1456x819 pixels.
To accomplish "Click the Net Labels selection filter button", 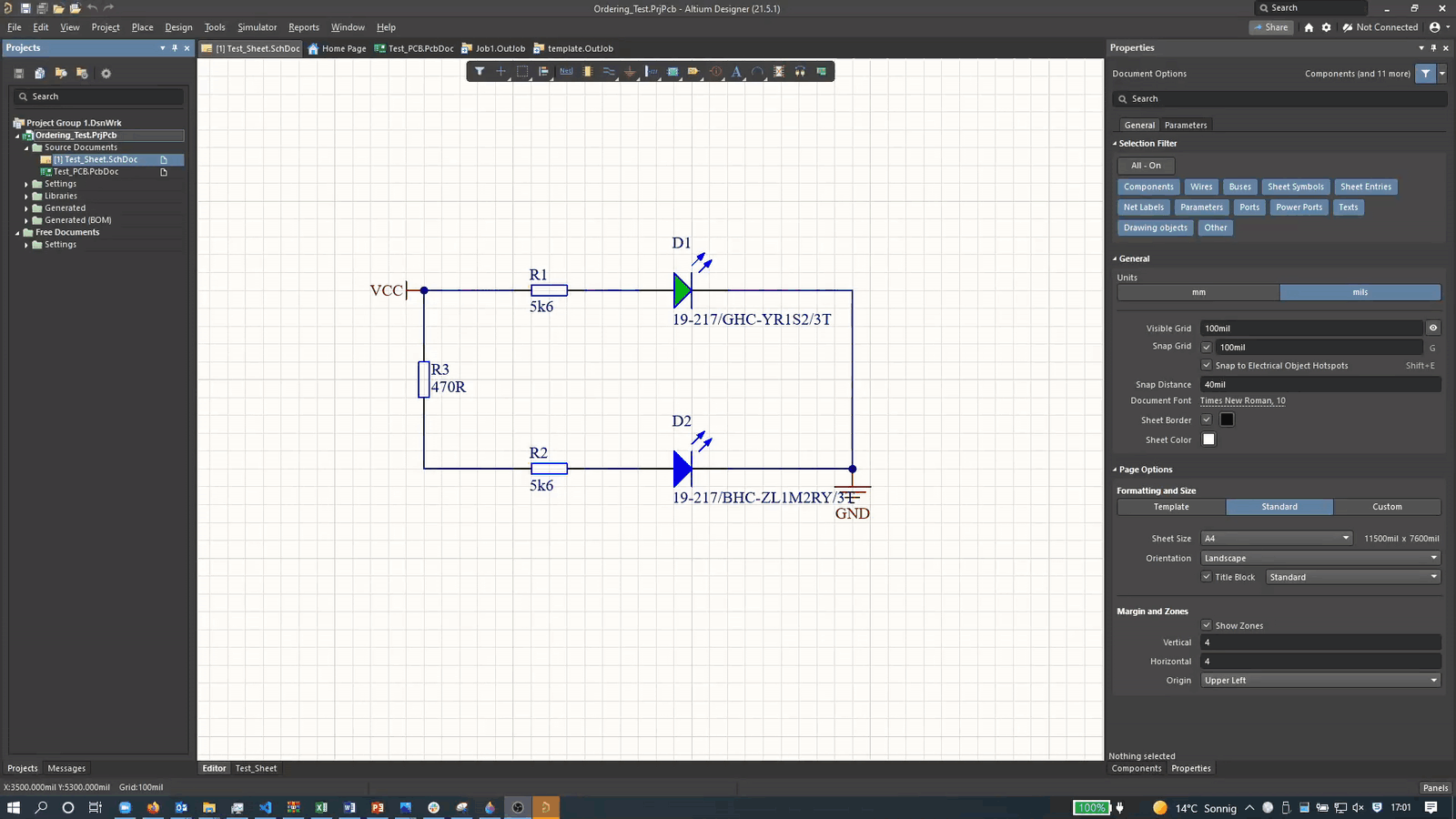I will tap(1143, 207).
